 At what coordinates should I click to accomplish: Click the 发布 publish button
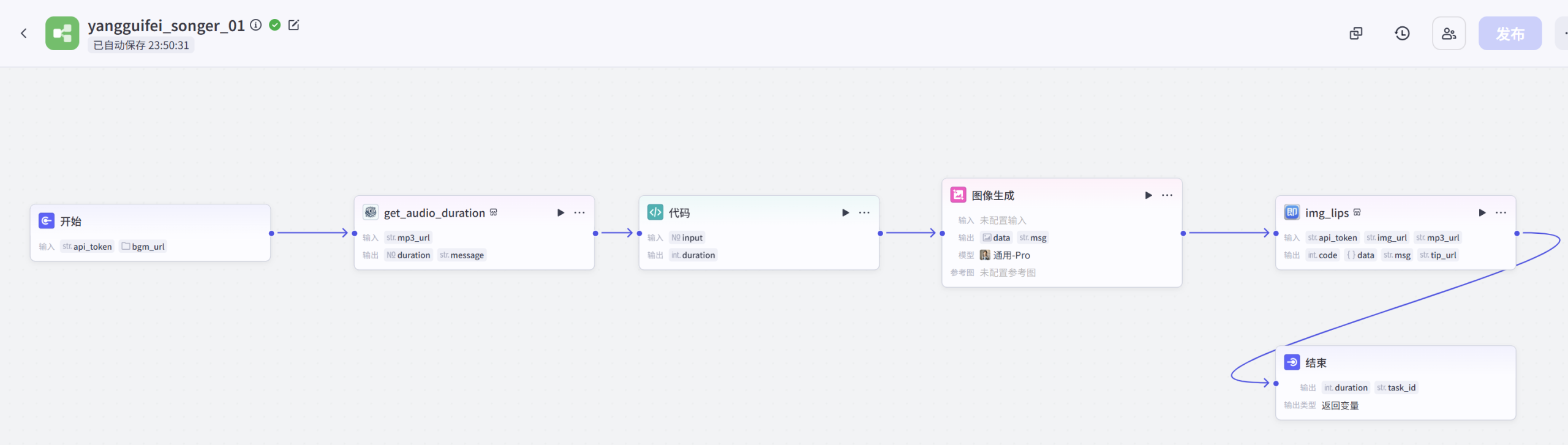(1510, 34)
